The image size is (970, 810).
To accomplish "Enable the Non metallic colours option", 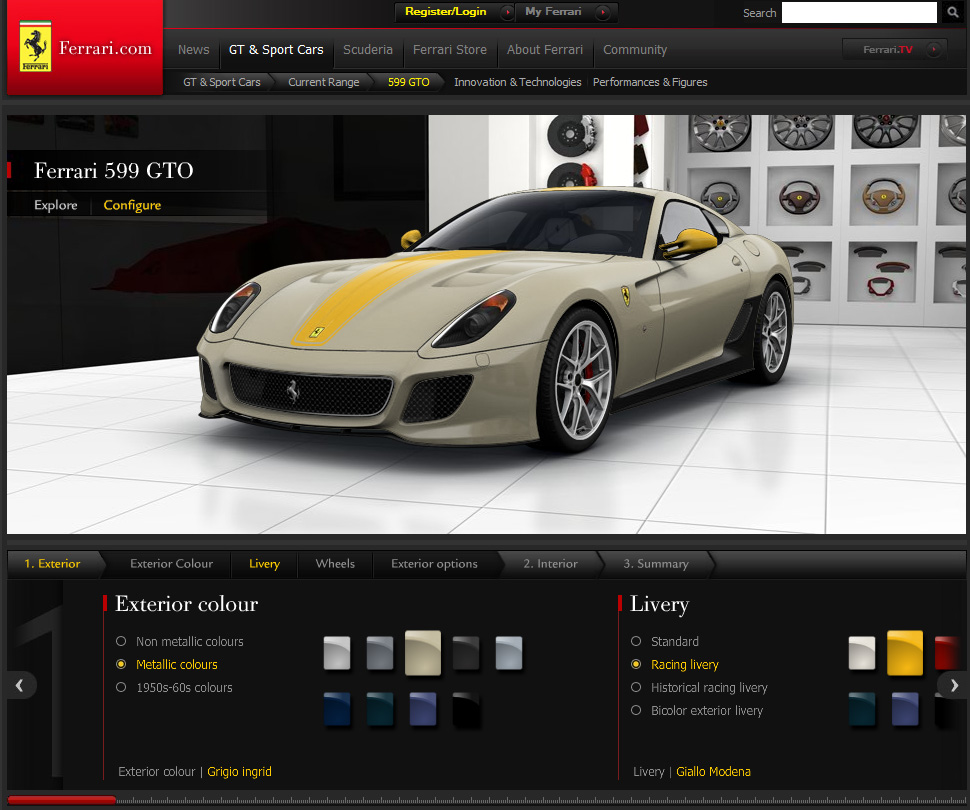I will 121,641.
